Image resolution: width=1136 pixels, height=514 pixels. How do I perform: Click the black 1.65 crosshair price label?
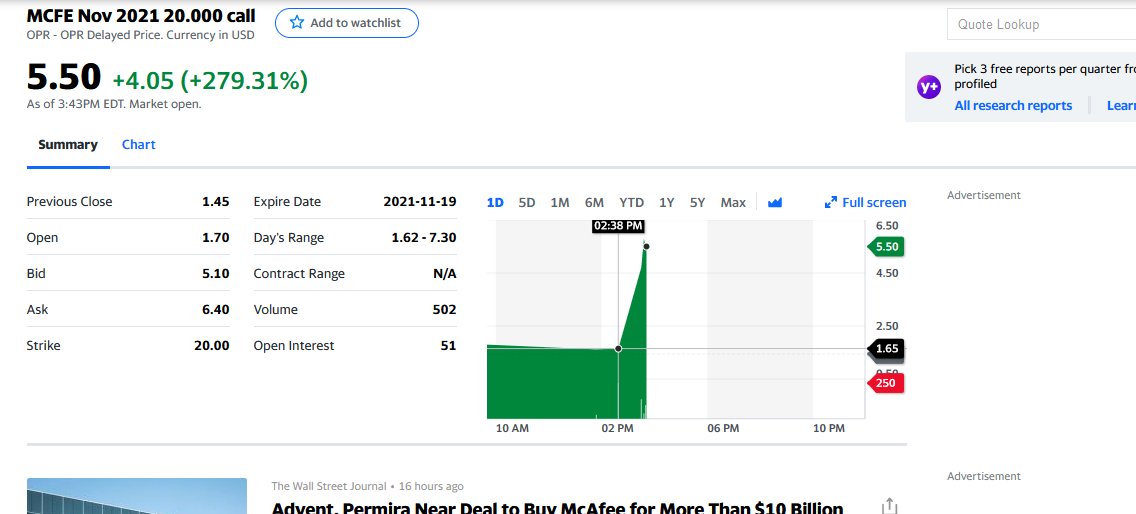[x=885, y=349]
